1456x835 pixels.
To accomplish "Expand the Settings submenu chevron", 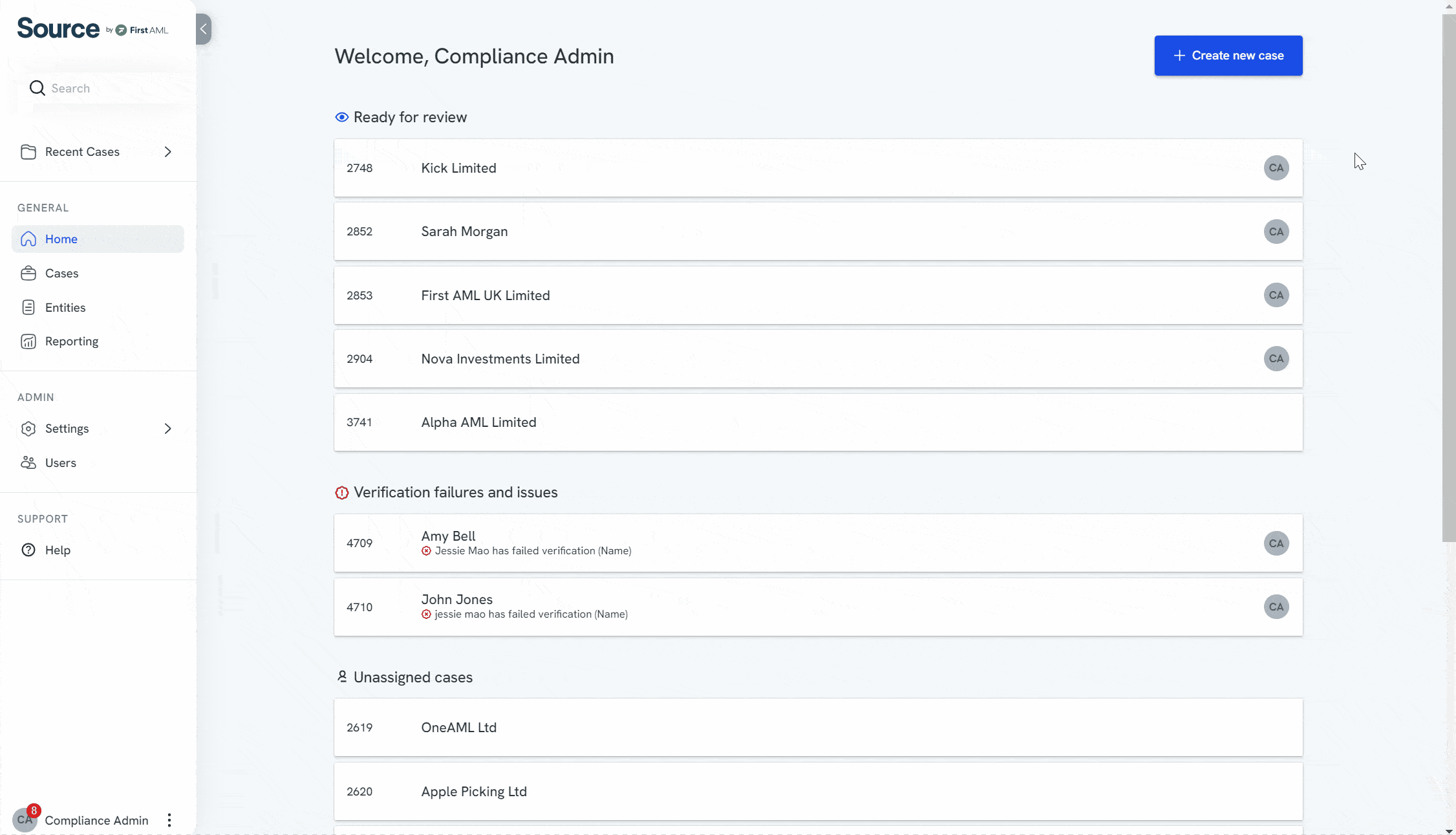I will point(168,429).
